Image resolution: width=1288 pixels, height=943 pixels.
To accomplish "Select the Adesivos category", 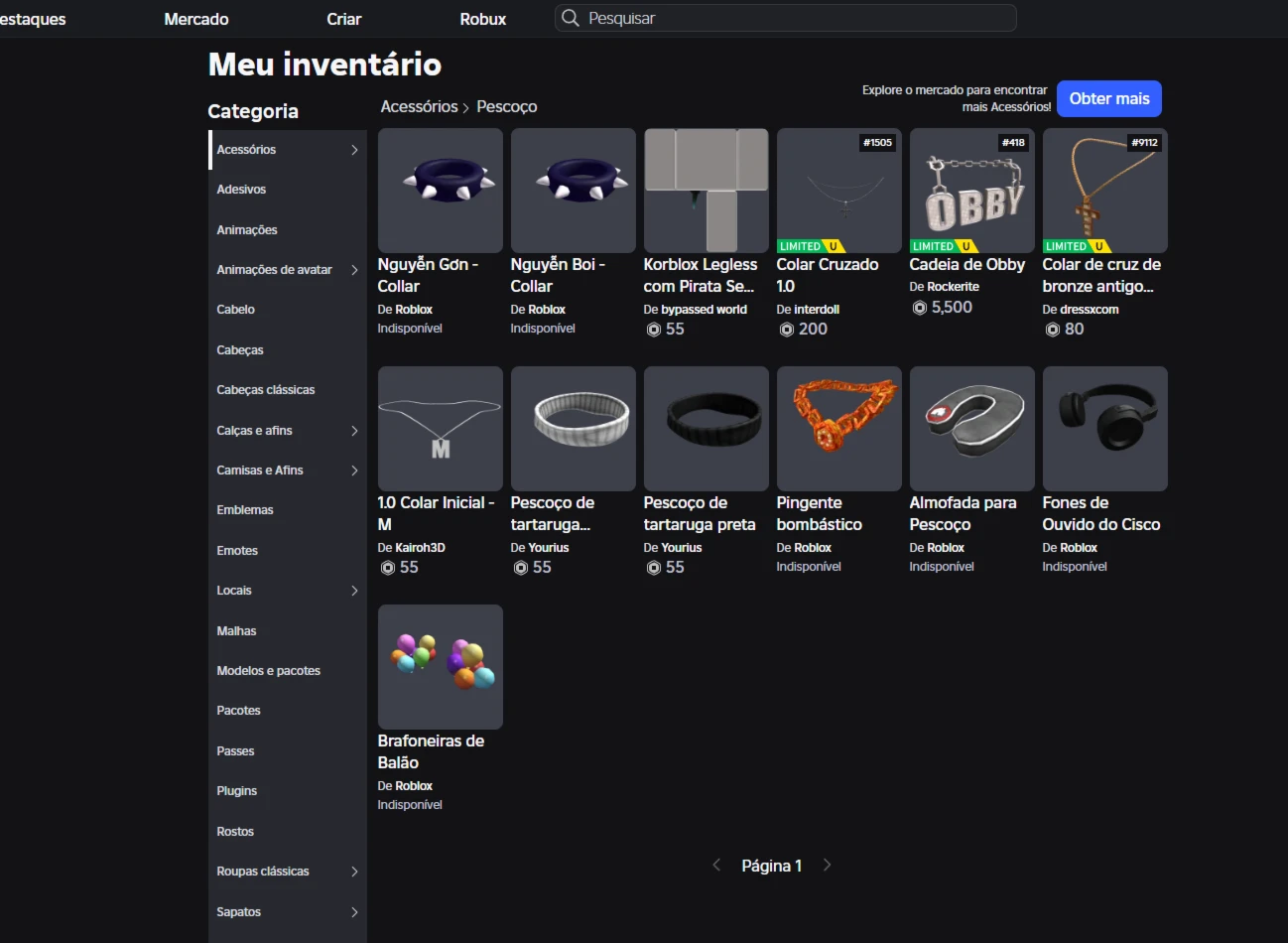I will click(x=287, y=190).
